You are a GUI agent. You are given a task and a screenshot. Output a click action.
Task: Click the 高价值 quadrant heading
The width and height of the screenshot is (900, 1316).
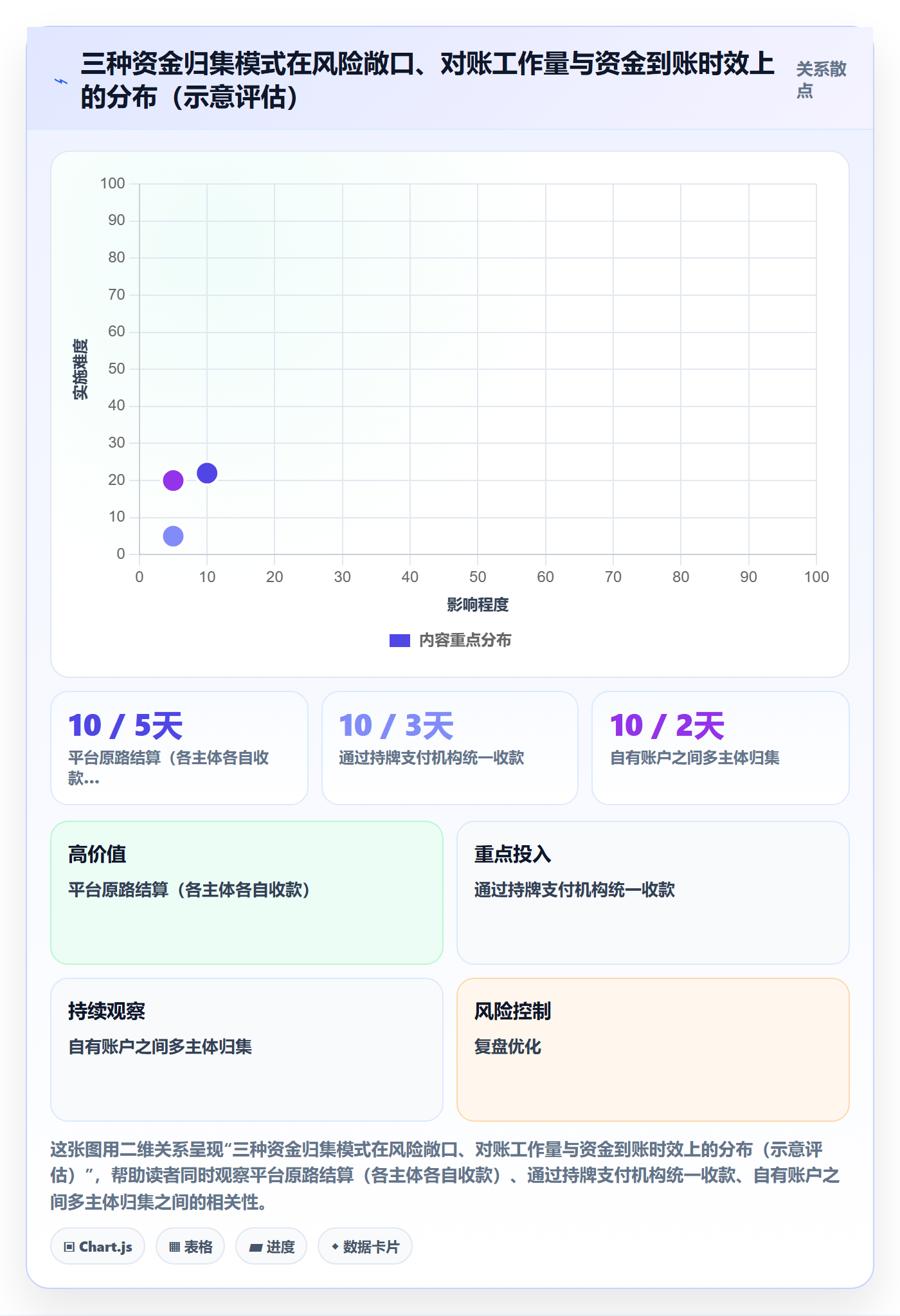tap(97, 854)
